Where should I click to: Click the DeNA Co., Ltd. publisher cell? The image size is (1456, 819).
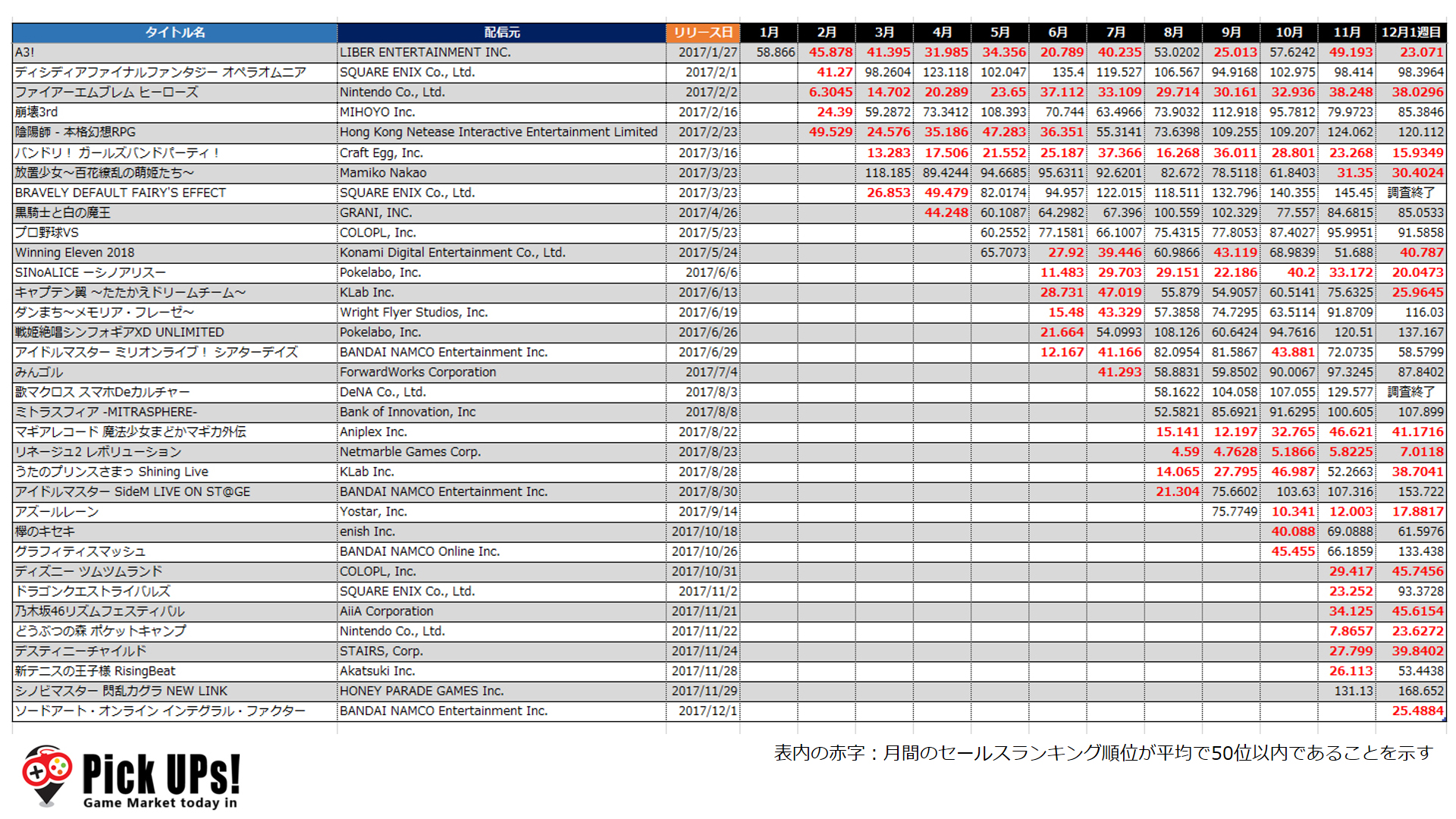502,392
